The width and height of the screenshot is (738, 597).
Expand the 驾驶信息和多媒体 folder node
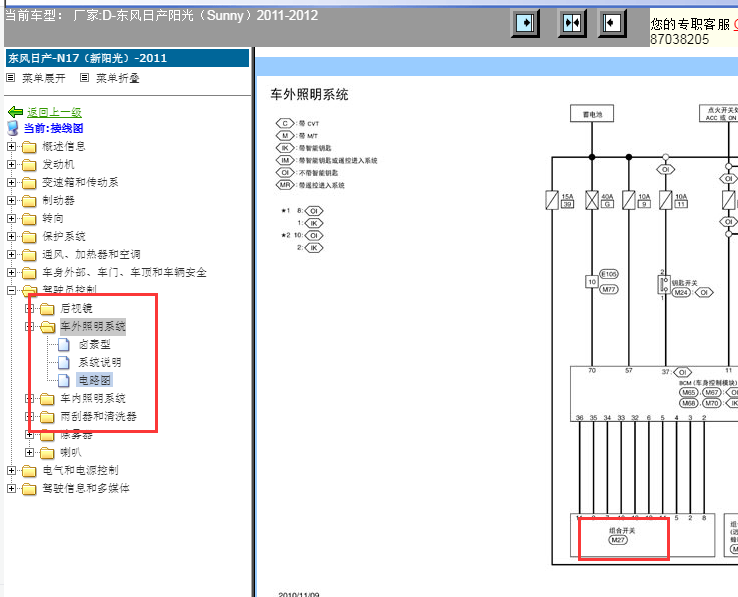pyautogui.click(x=11, y=488)
